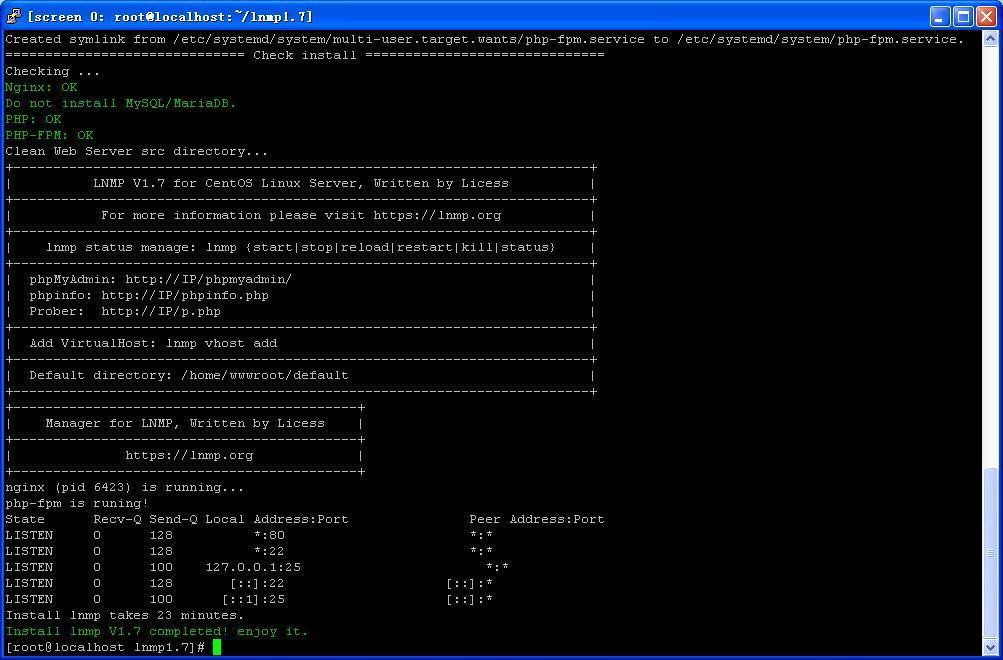Maximize the terminal window

(x=963, y=17)
